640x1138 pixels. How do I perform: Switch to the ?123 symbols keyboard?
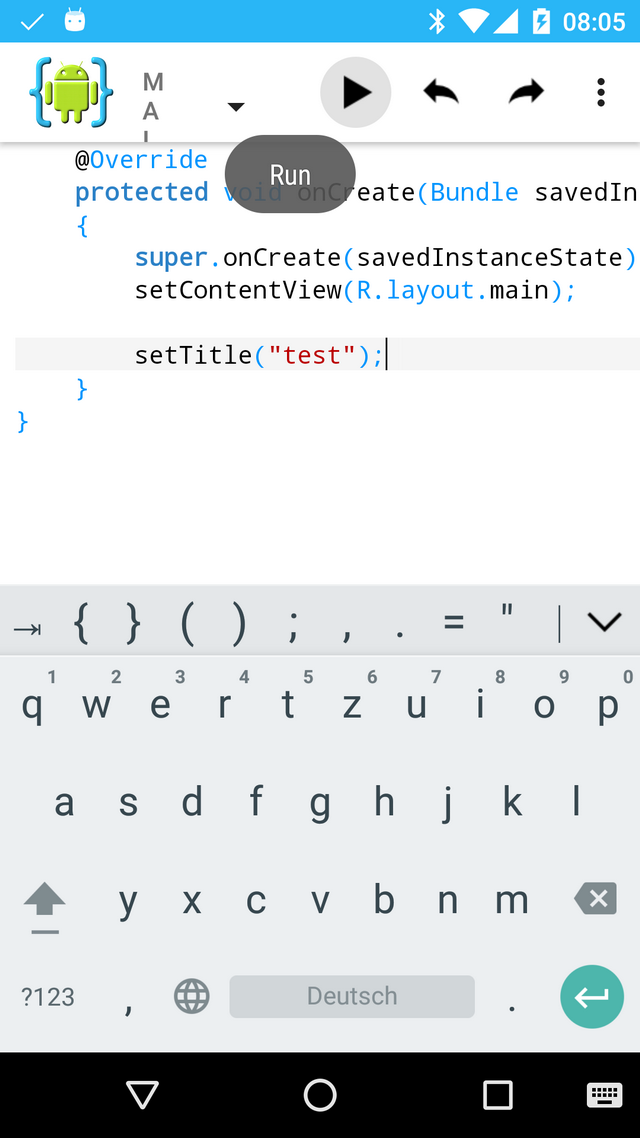[x=48, y=996]
